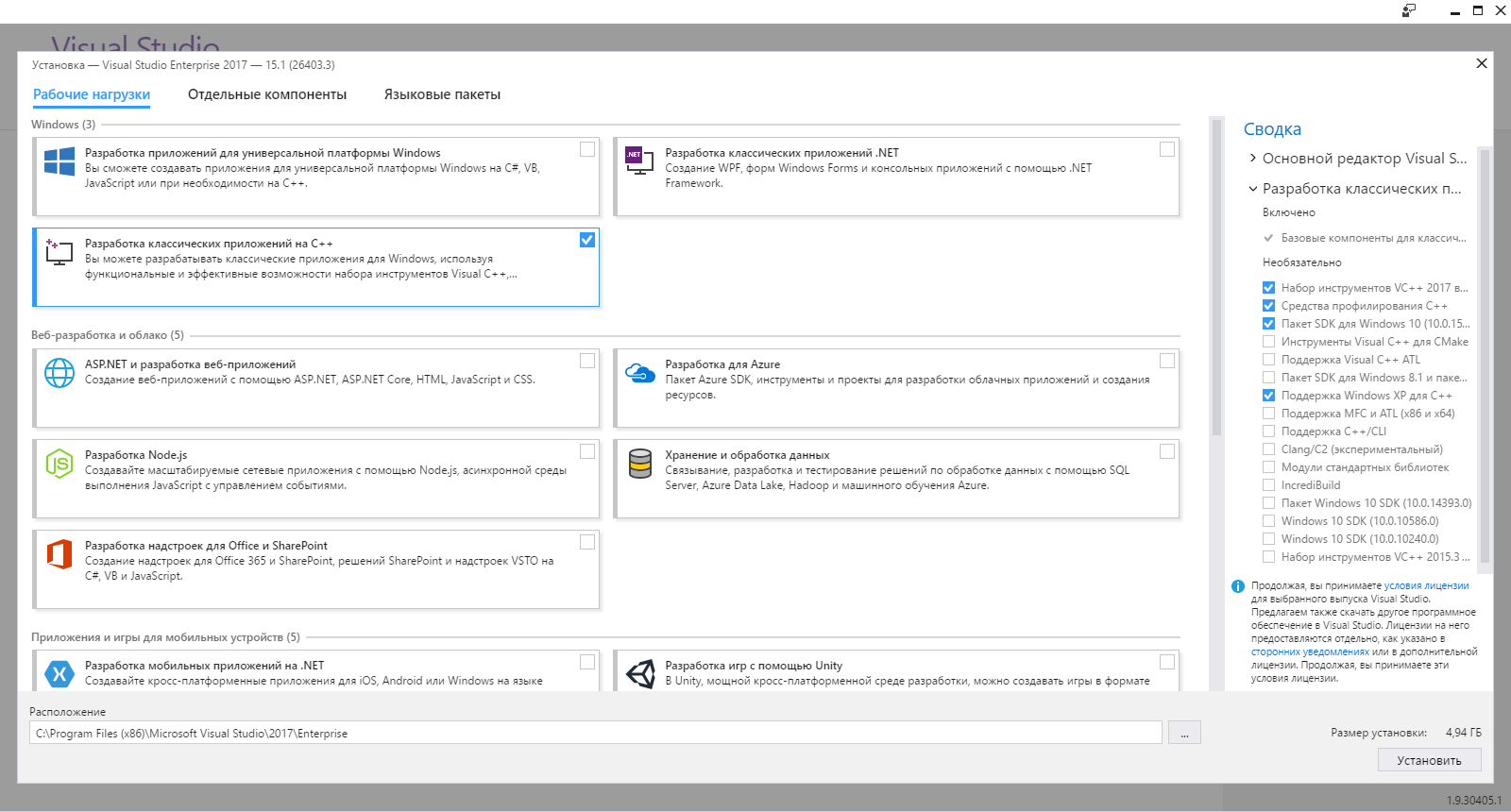Enable standard library modules component
The height and width of the screenshot is (812, 1511).
click(x=1268, y=467)
